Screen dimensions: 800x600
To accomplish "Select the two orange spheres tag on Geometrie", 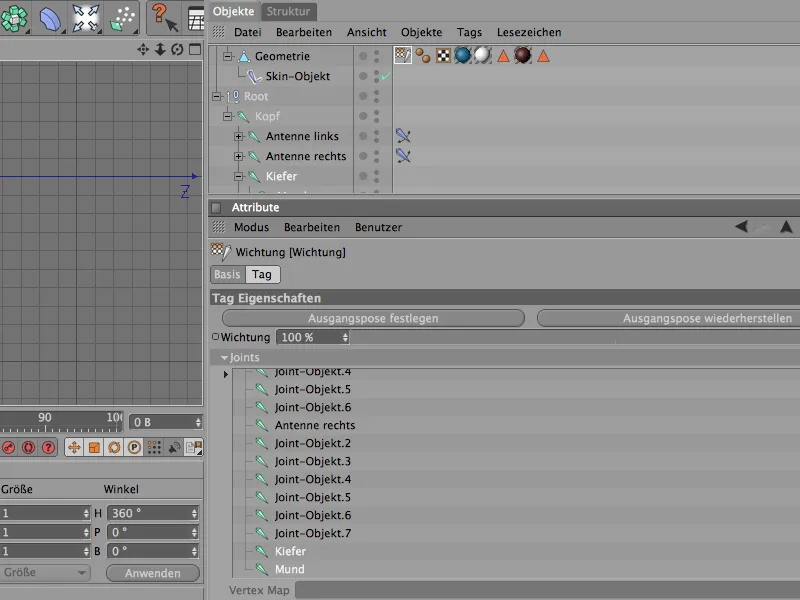I will (423, 56).
